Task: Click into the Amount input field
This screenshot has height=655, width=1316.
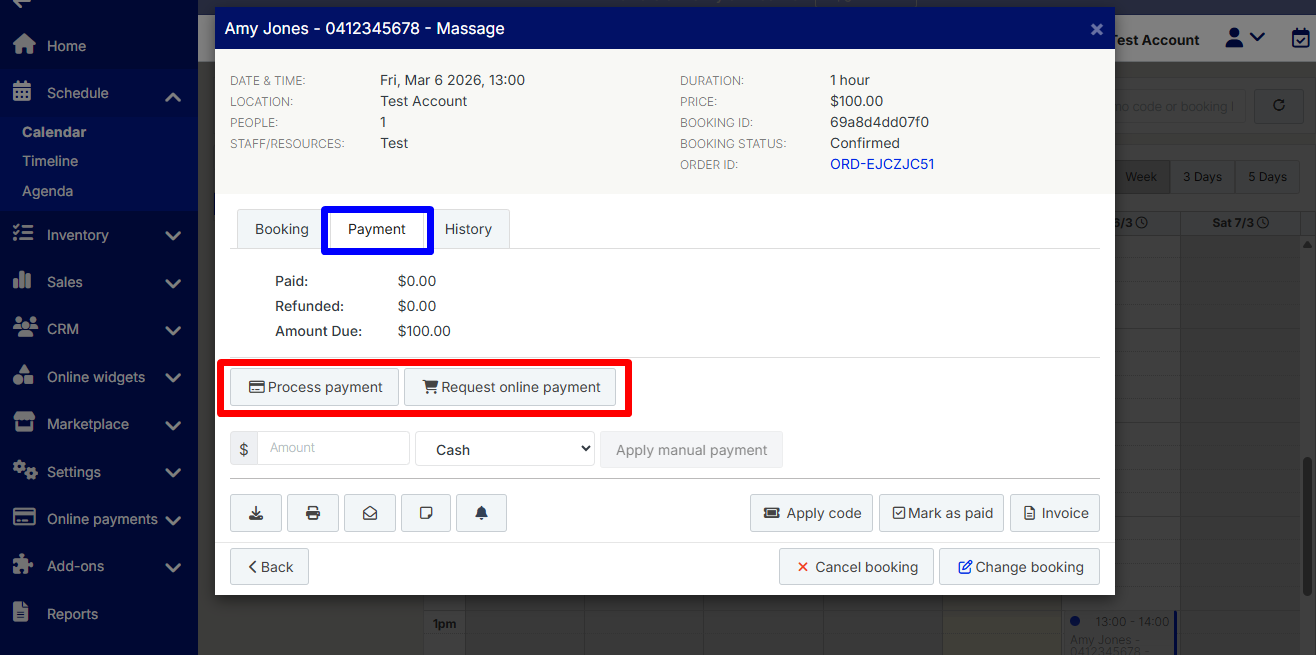Action: coord(333,448)
